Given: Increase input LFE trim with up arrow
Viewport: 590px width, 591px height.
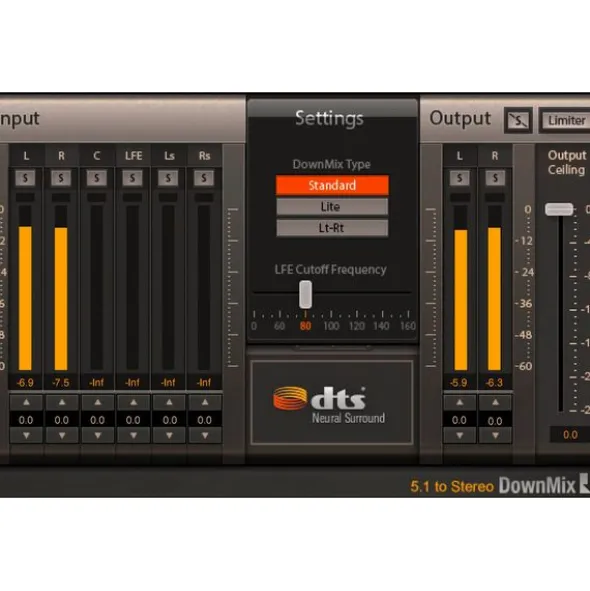Looking at the screenshot, I should 133,403.
